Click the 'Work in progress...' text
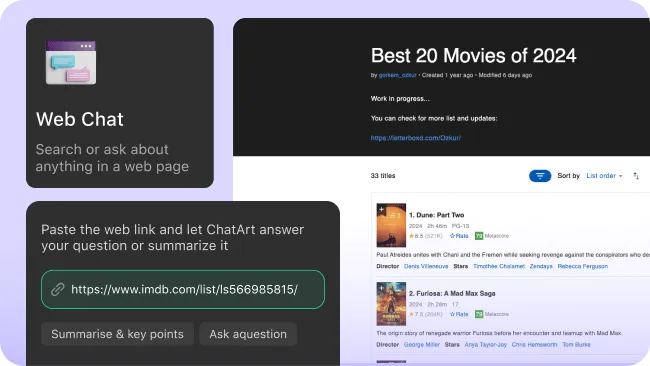650x366 pixels. 400,99
